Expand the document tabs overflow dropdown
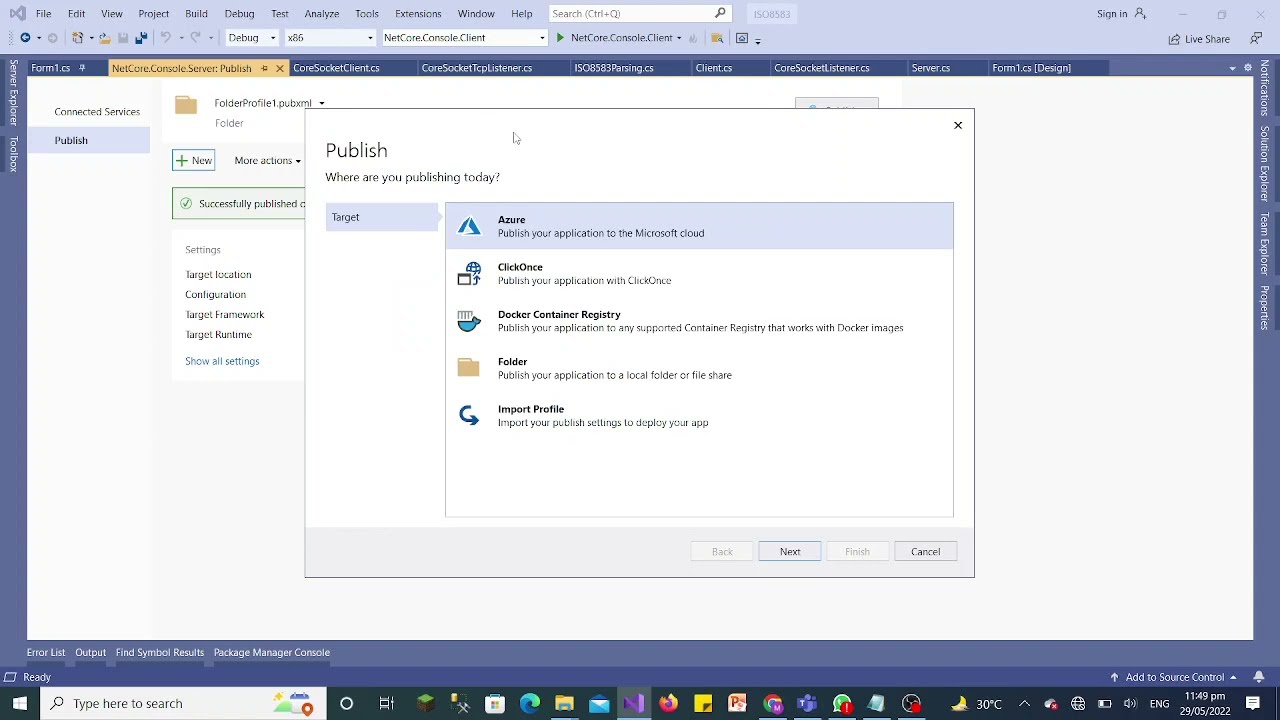Viewport: 1280px width, 720px height. [1232, 68]
